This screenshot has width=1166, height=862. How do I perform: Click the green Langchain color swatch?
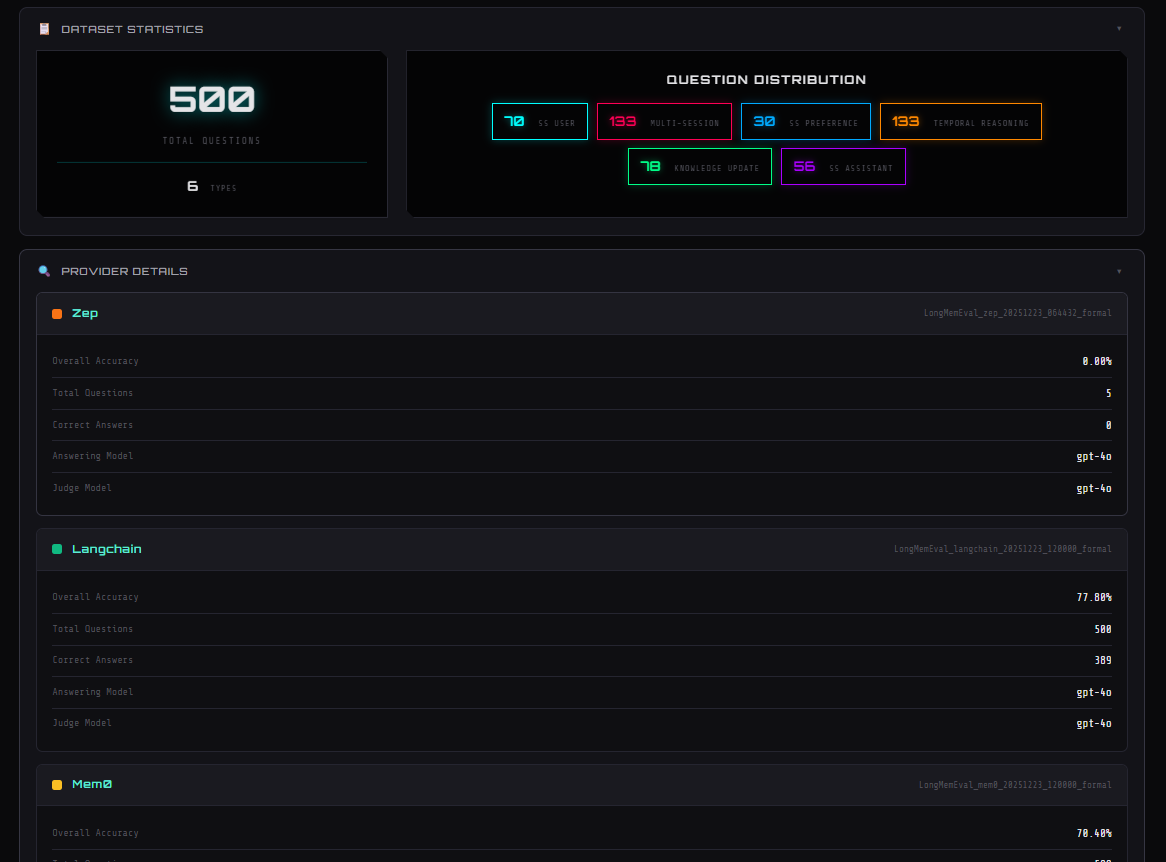click(x=57, y=550)
